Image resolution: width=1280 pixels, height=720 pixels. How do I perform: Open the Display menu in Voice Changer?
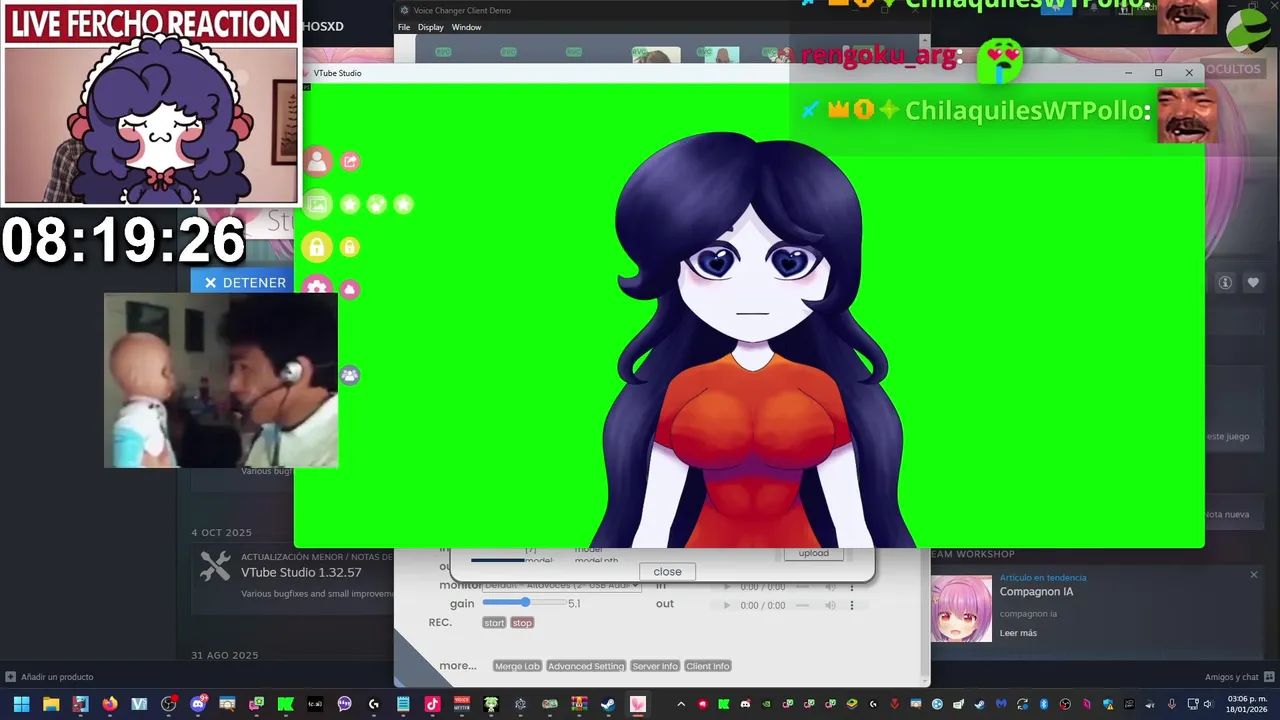click(x=431, y=27)
